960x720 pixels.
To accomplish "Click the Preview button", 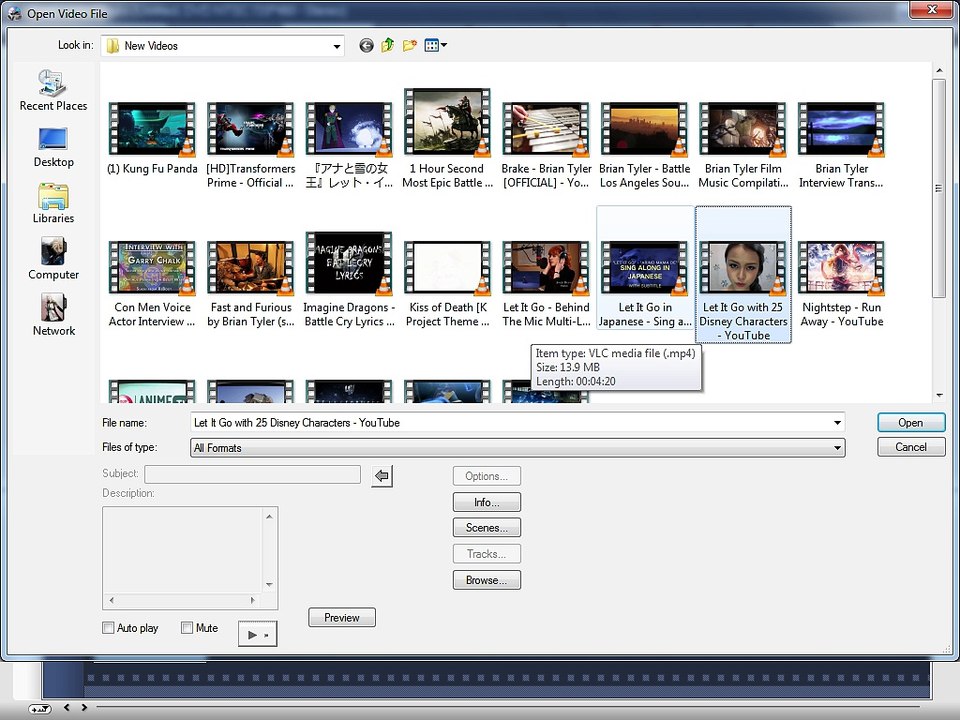I will click(x=342, y=617).
